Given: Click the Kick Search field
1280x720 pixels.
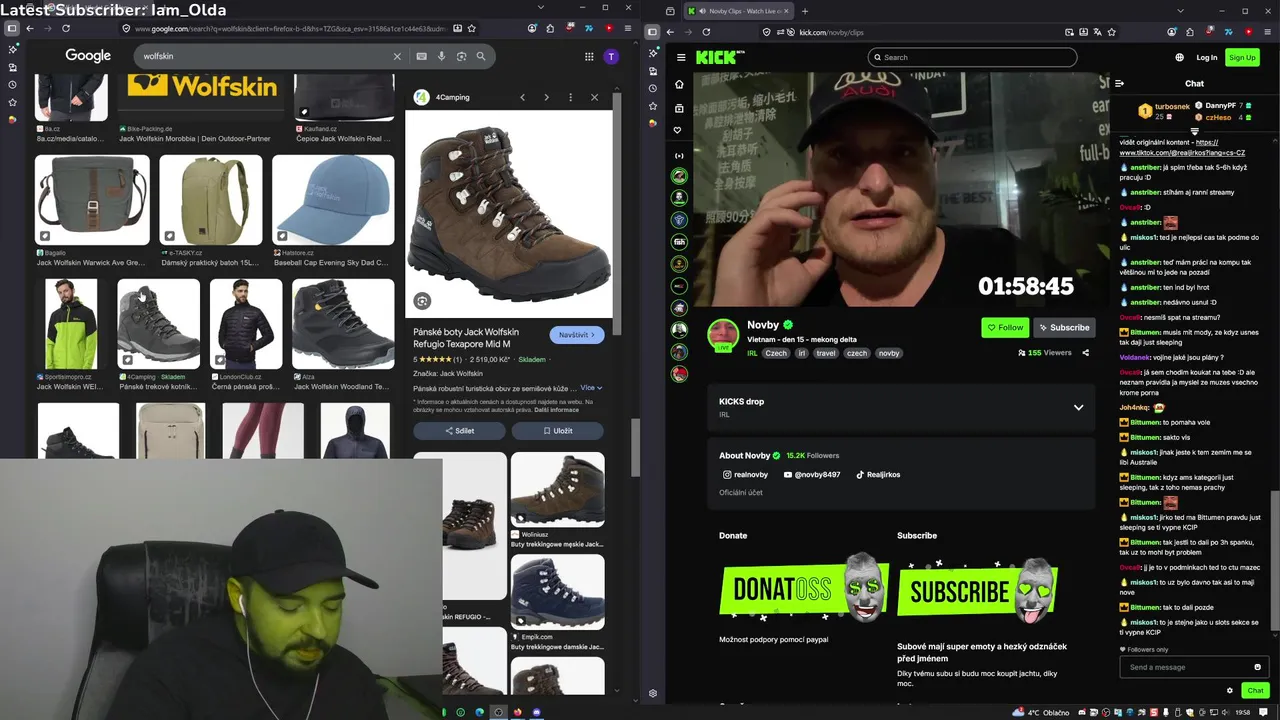Looking at the screenshot, I should (x=972, y=57).
